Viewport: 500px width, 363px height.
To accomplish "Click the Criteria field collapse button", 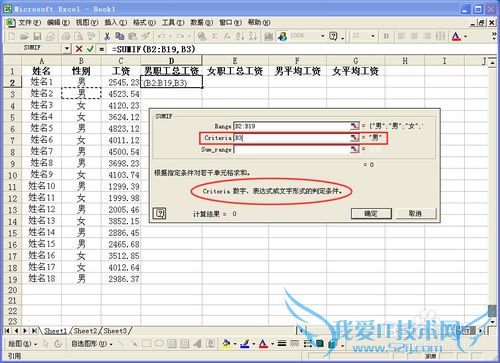I will pos(354,138).
